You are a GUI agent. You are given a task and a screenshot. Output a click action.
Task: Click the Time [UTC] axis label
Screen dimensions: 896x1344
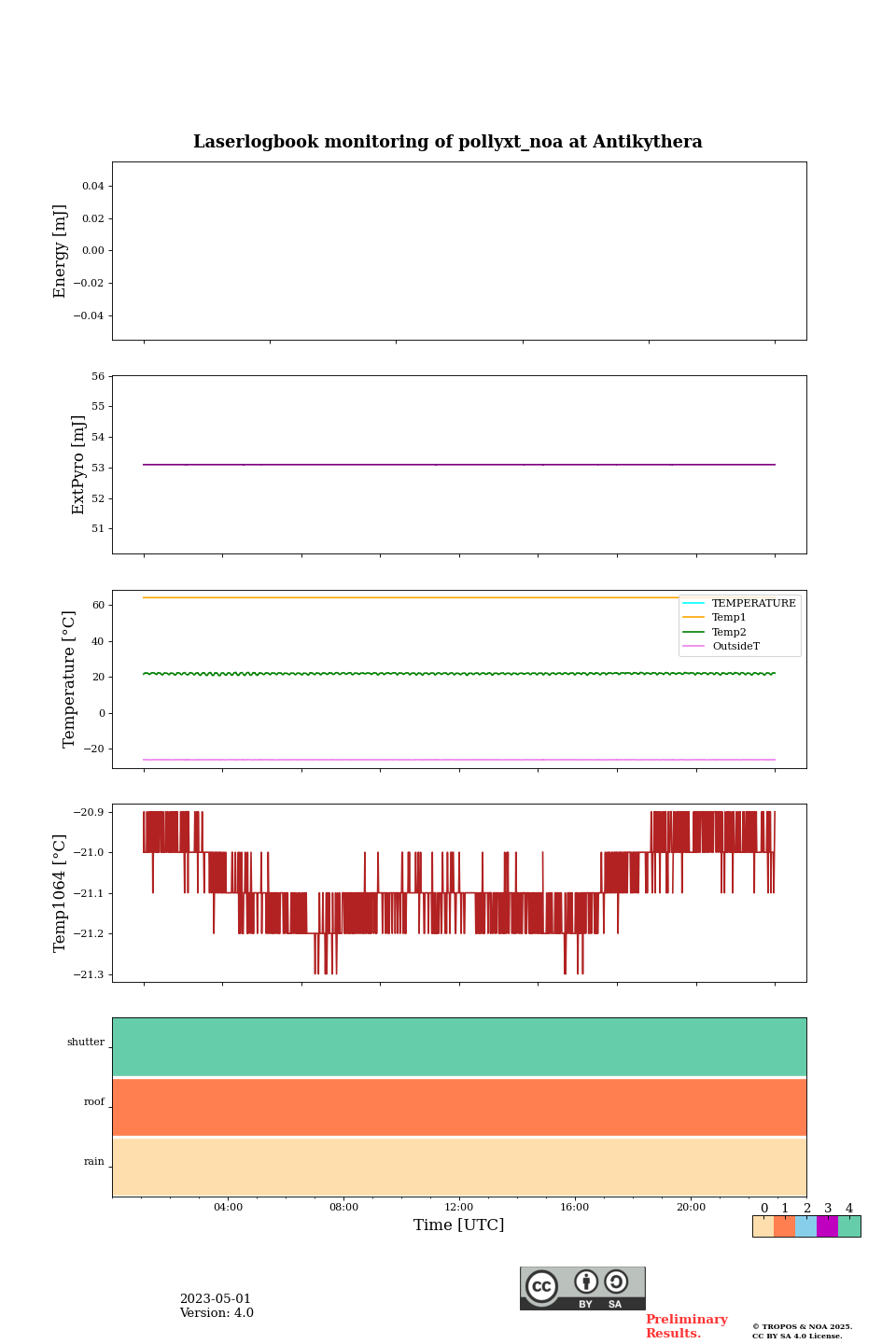coord(459,1225)
